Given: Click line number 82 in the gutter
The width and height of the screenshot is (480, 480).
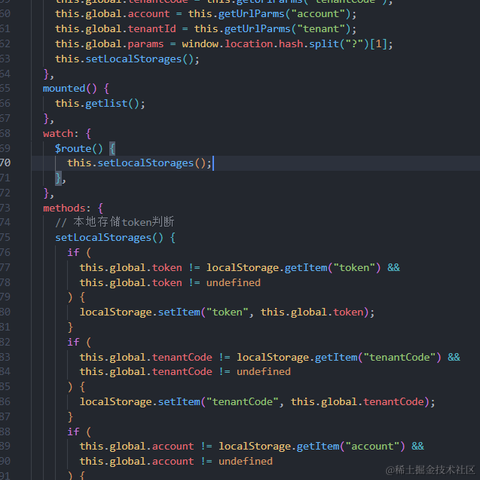Looking at the screenshot, I should [5, 342].
